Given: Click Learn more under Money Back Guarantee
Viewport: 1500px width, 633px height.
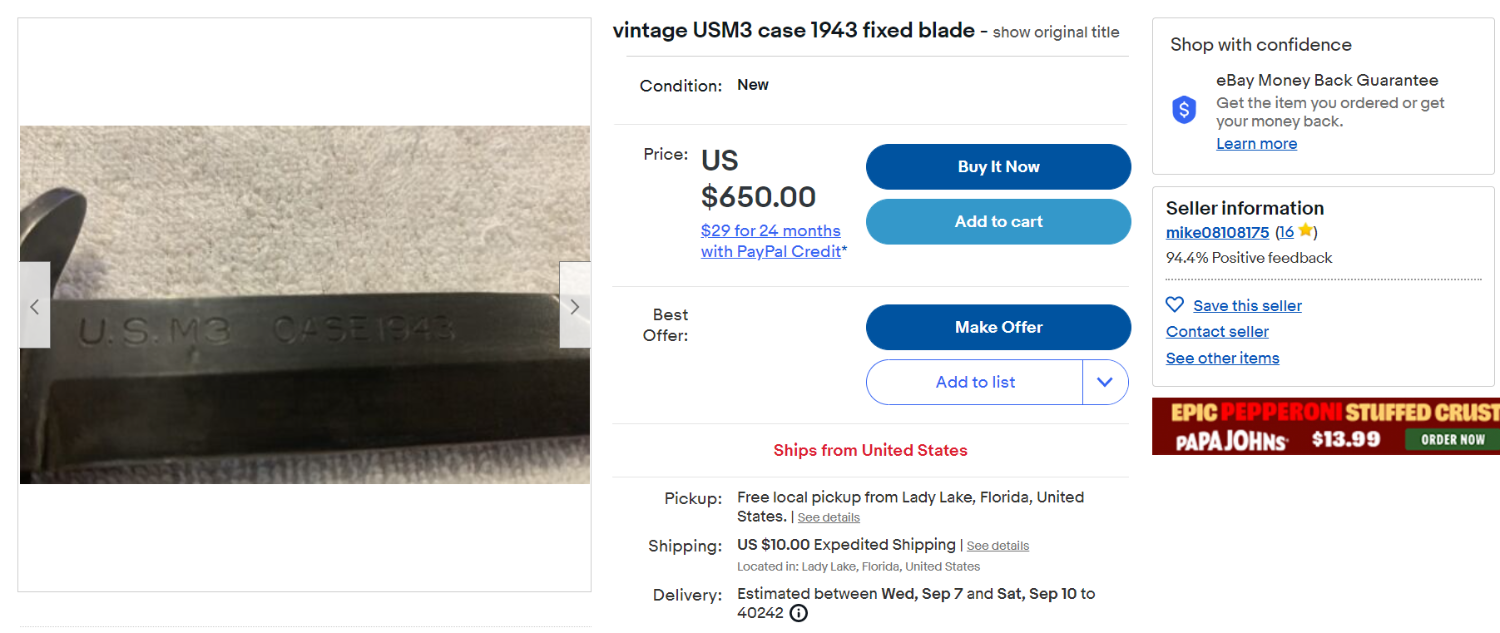Looking at the screenshot, I should point(1256,143).
